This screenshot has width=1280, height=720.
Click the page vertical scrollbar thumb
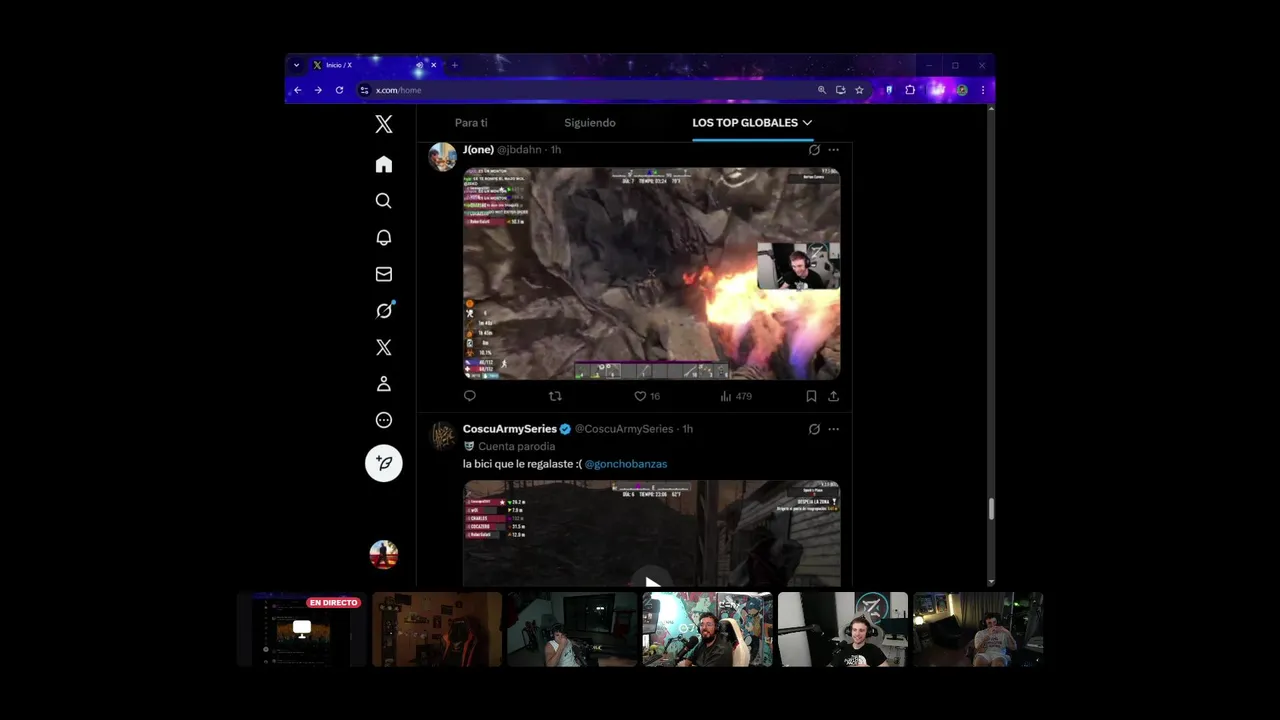click(x=991, y=509)
